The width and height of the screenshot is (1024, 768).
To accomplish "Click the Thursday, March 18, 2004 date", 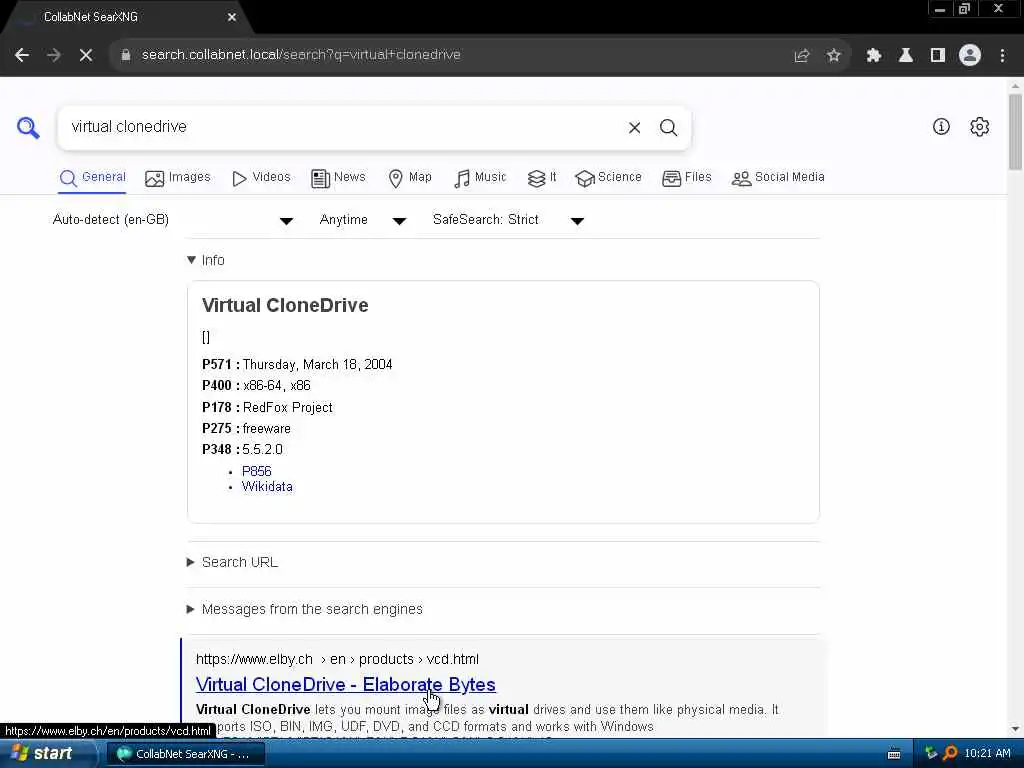I will tap(317, 365).
